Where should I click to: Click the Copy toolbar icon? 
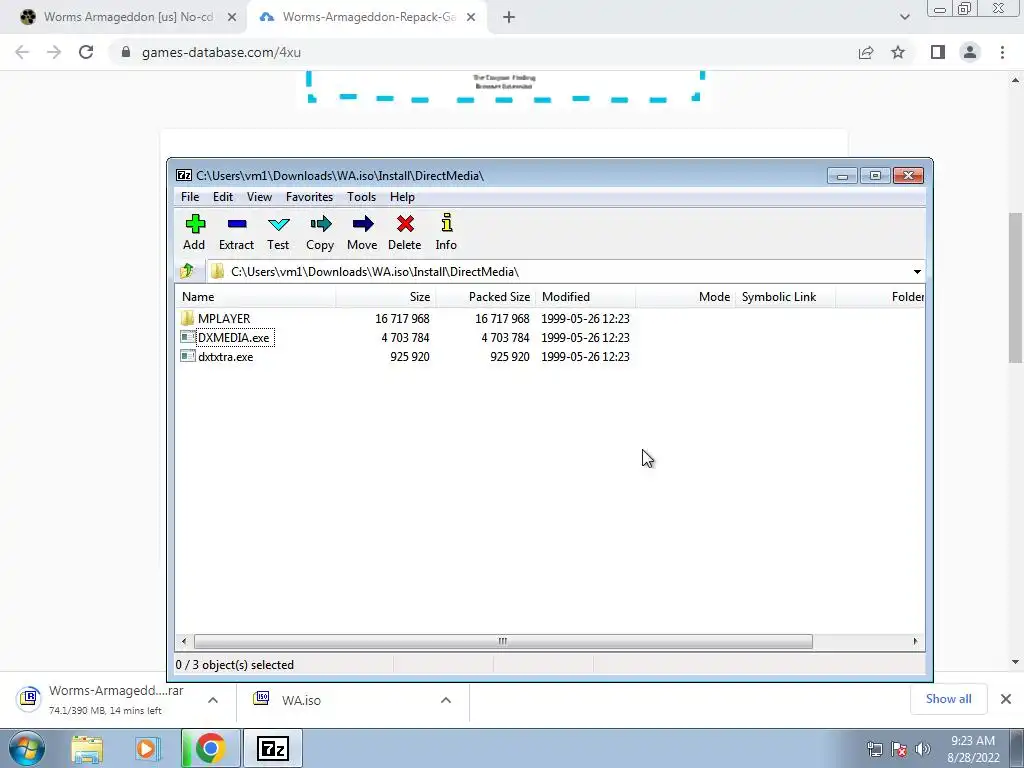coord(320,232)
